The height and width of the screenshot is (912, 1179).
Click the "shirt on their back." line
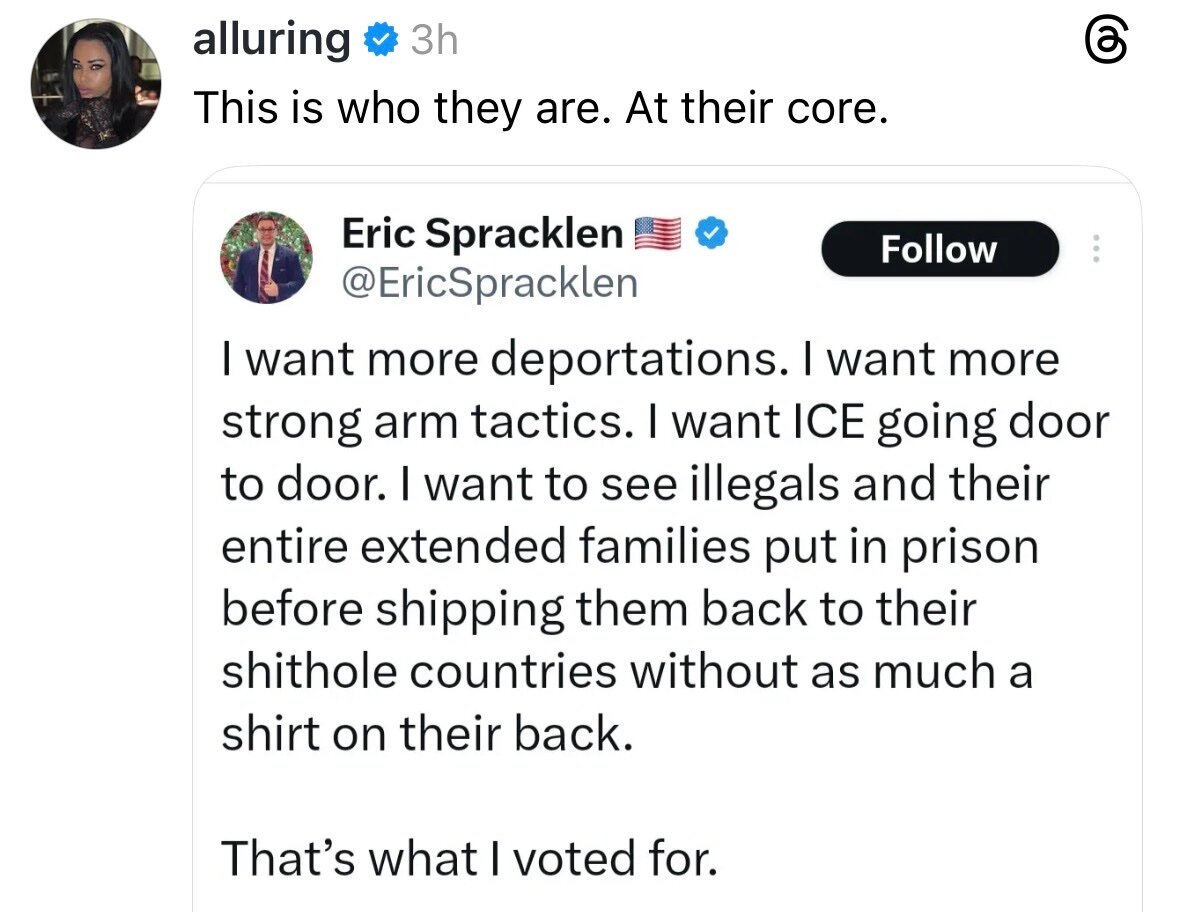pyautogui.click(x=427, y=734)
